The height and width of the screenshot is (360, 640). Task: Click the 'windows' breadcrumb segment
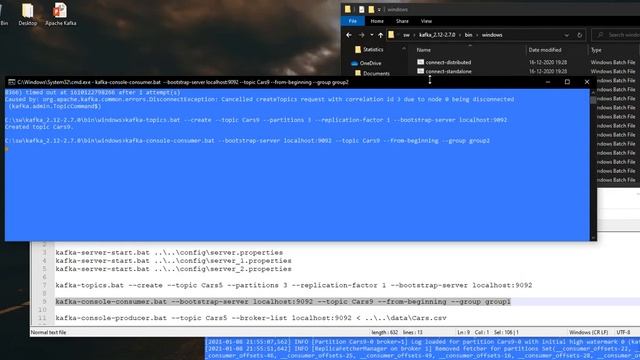pyautogui.click(x=492, y=35)
